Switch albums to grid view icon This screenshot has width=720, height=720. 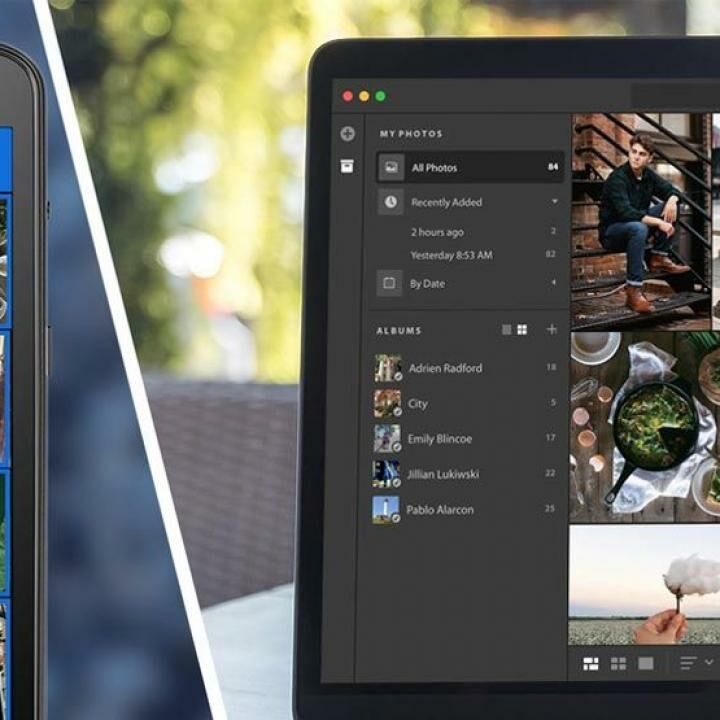pyautogui.click(x=522, y=330)
